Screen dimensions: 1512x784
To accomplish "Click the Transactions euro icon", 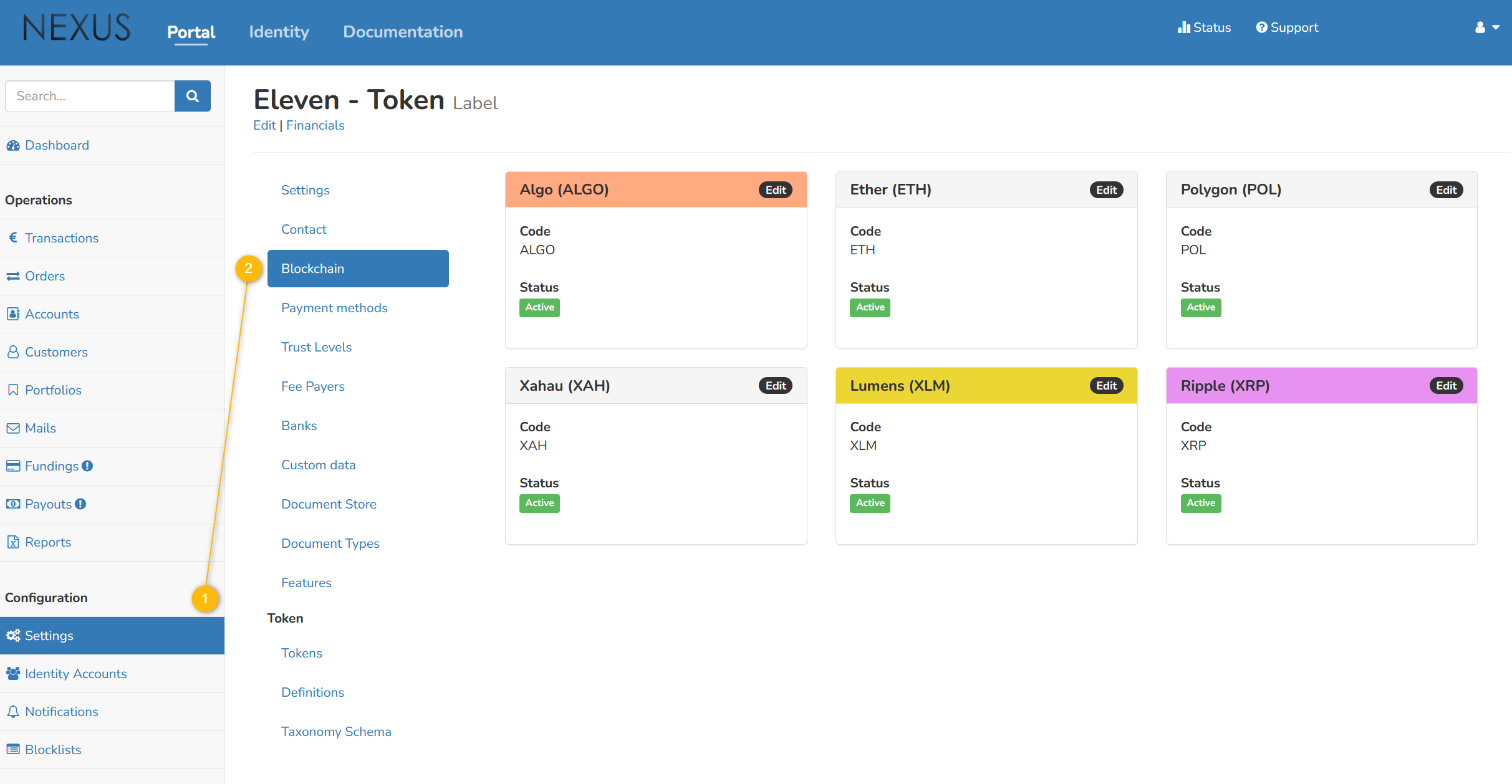I will 13,237.
